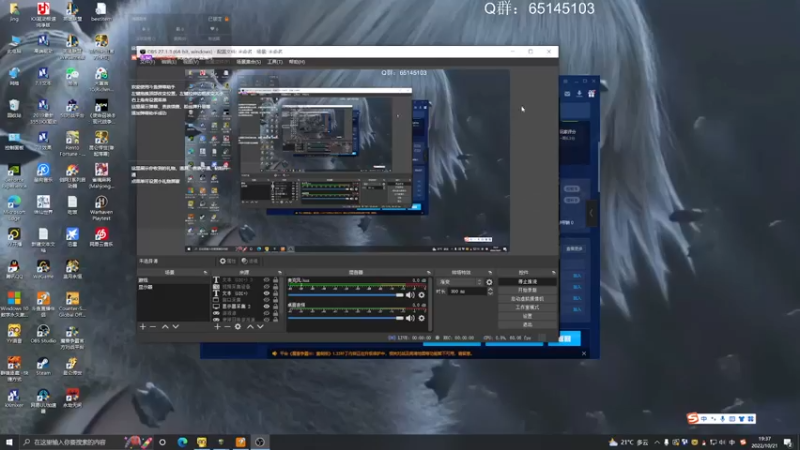Open source properties gear in Sources toolbar
Screen dimensions: 800x450
[x=238, y=327]
